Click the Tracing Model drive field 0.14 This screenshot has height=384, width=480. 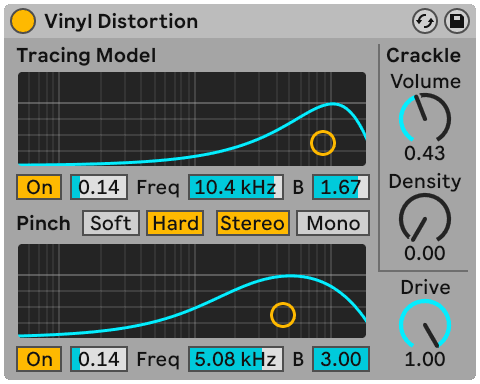tap(99, 187)
